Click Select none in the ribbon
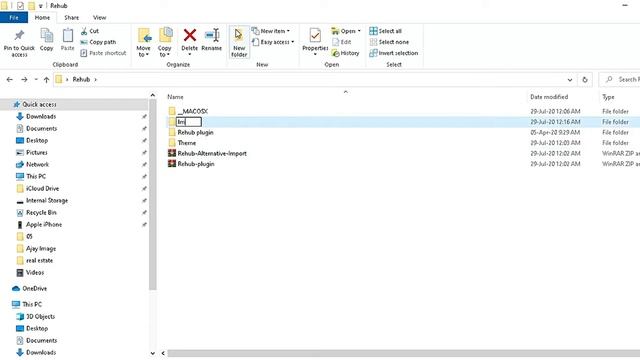This screenshot has height=360, width=640. coord(389,42)
